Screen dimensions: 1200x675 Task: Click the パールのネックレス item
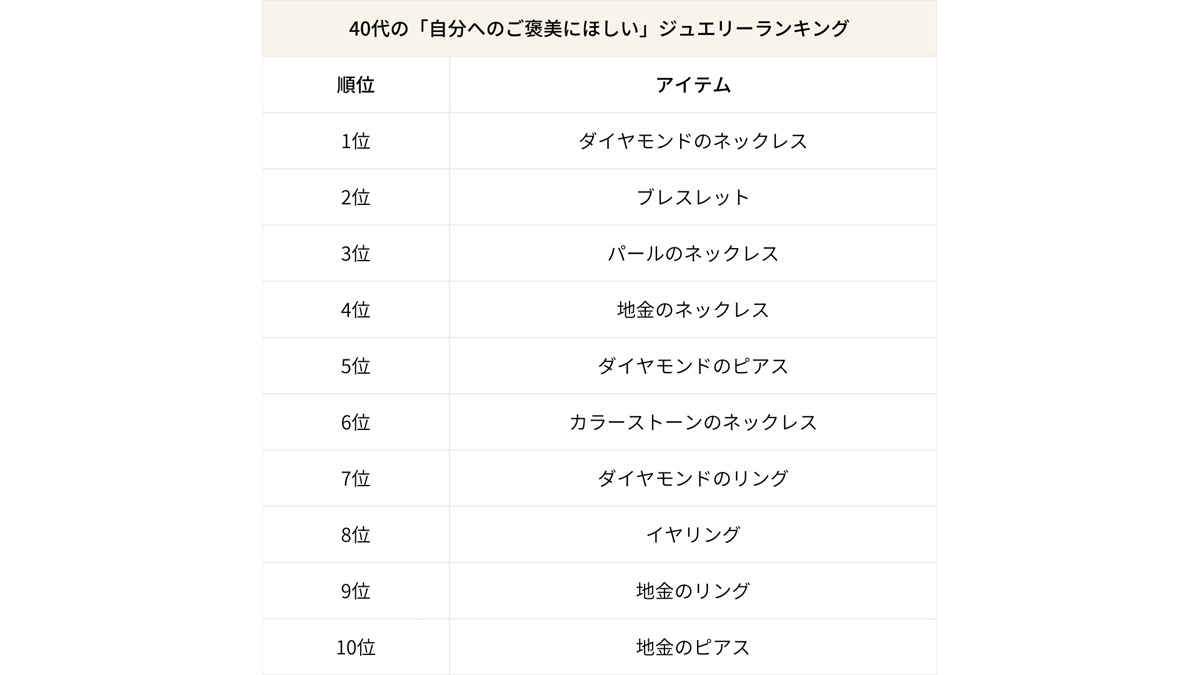693,253
